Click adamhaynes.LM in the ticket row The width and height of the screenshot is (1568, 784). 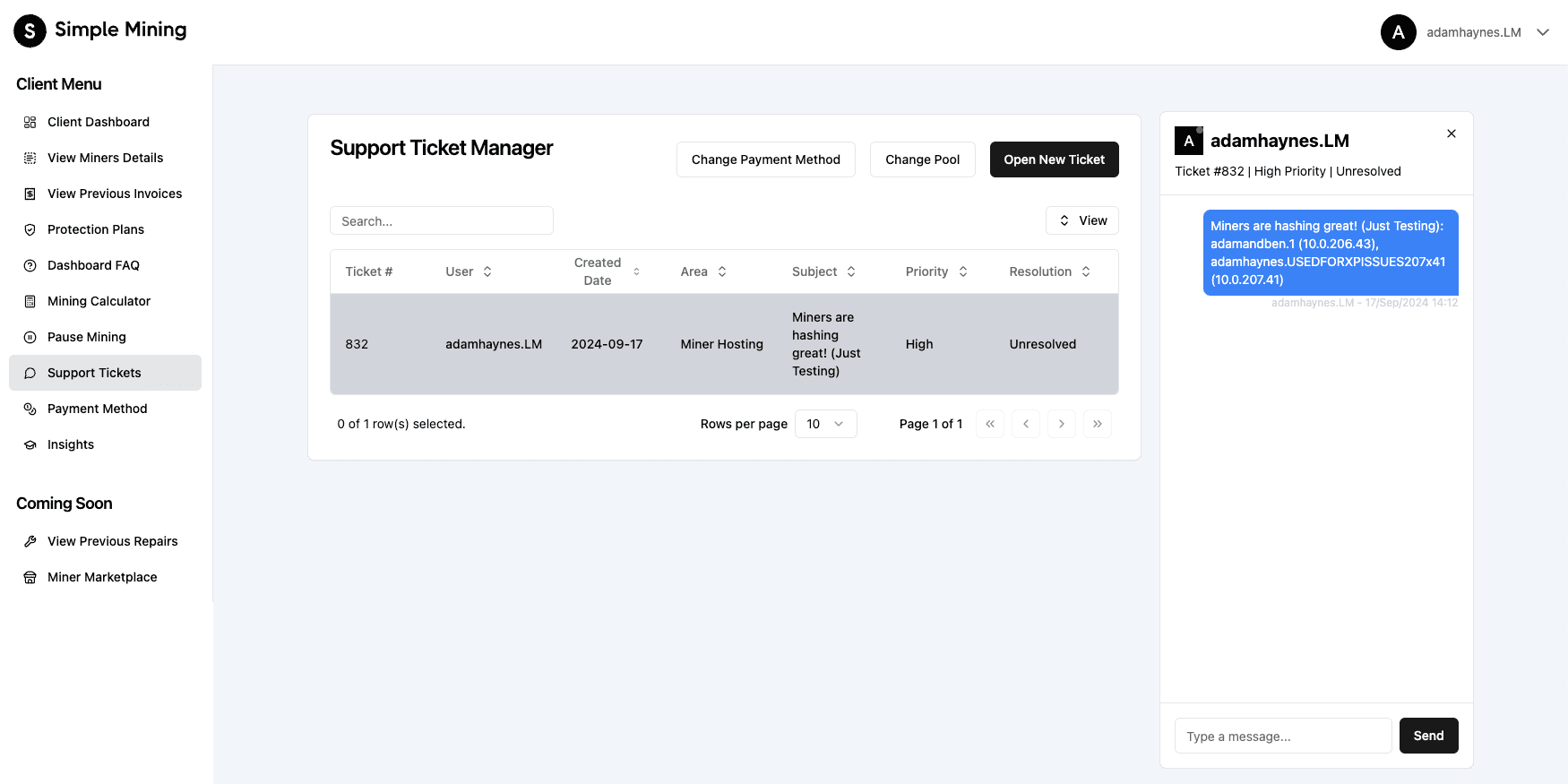point(494,344)
